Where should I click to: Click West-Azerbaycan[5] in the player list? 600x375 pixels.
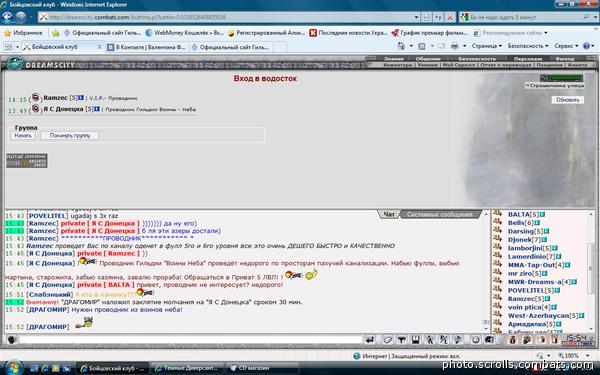543,316
